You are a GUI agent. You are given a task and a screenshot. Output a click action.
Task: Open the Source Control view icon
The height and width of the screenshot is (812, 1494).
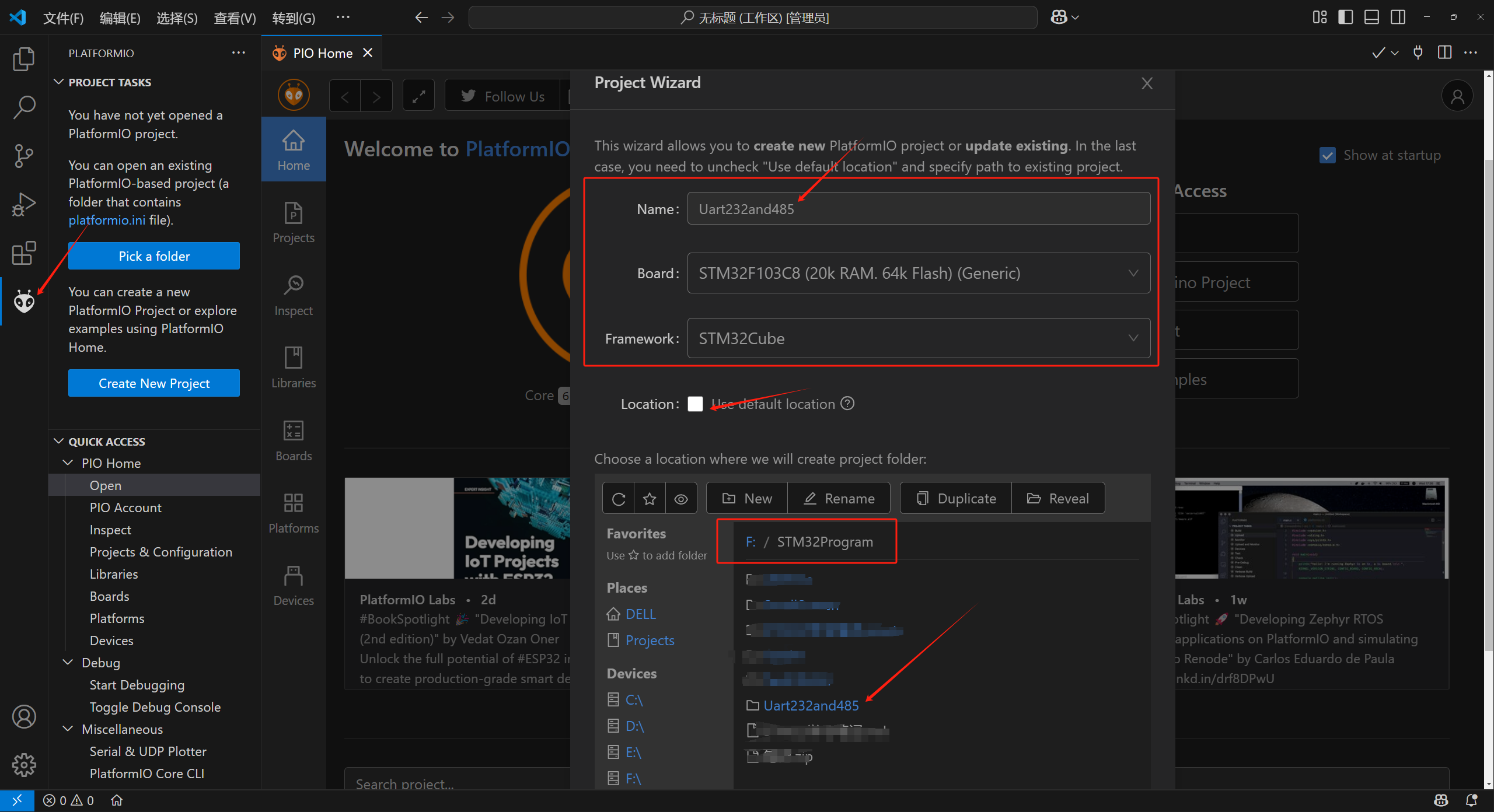(24, 156)
